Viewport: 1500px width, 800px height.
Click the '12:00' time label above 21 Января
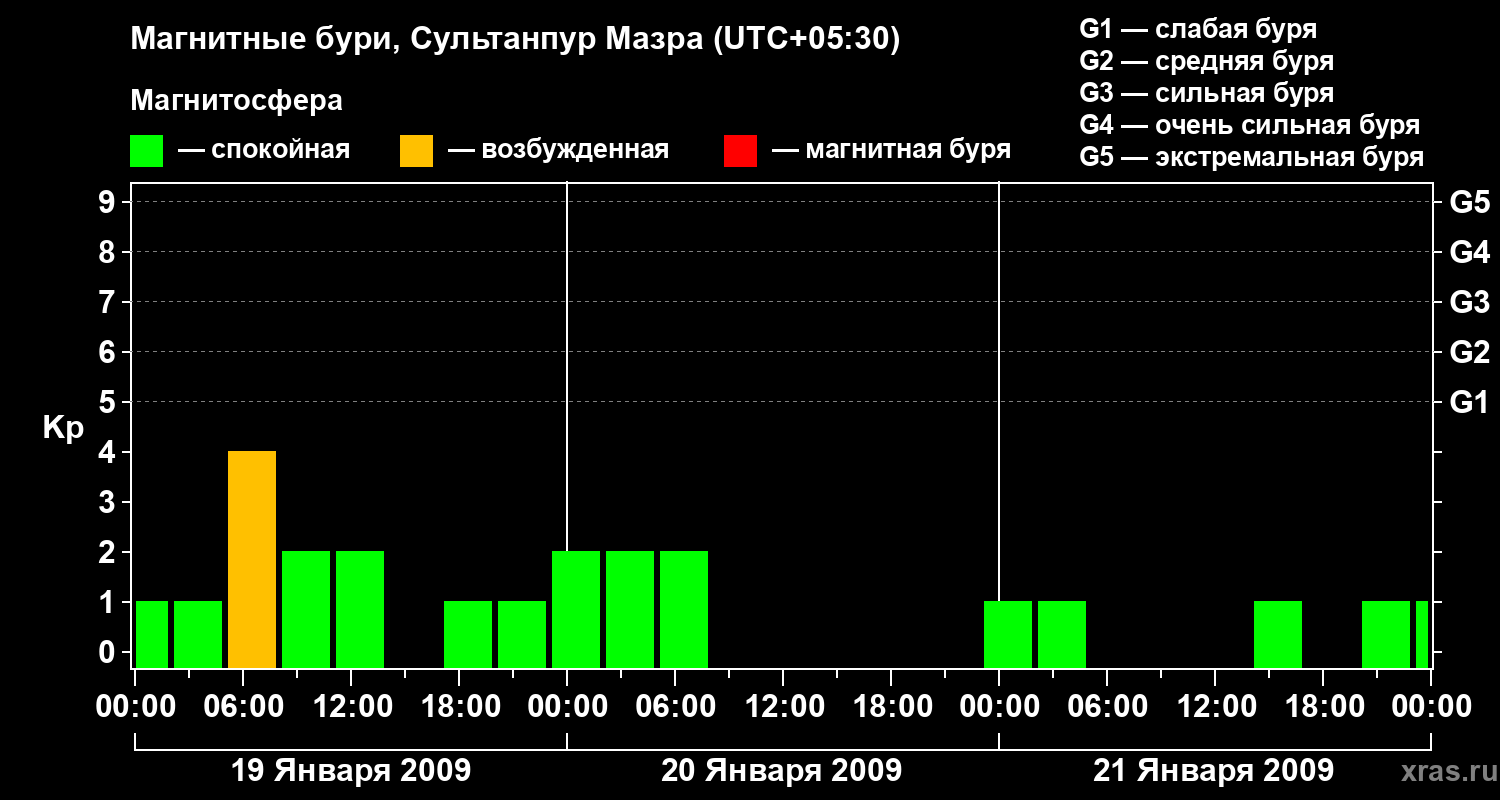(x=1215, y=707)
